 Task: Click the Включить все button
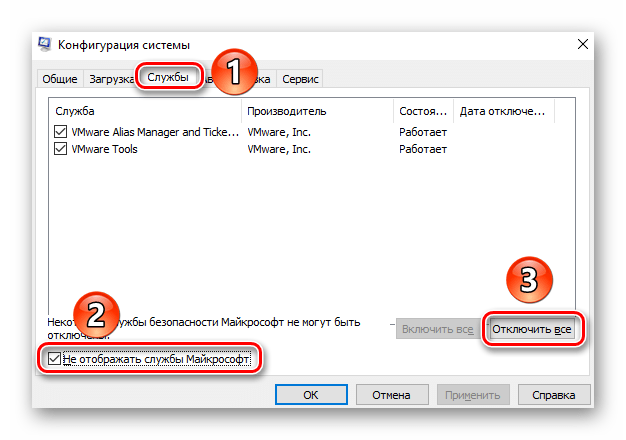[438, 329]
